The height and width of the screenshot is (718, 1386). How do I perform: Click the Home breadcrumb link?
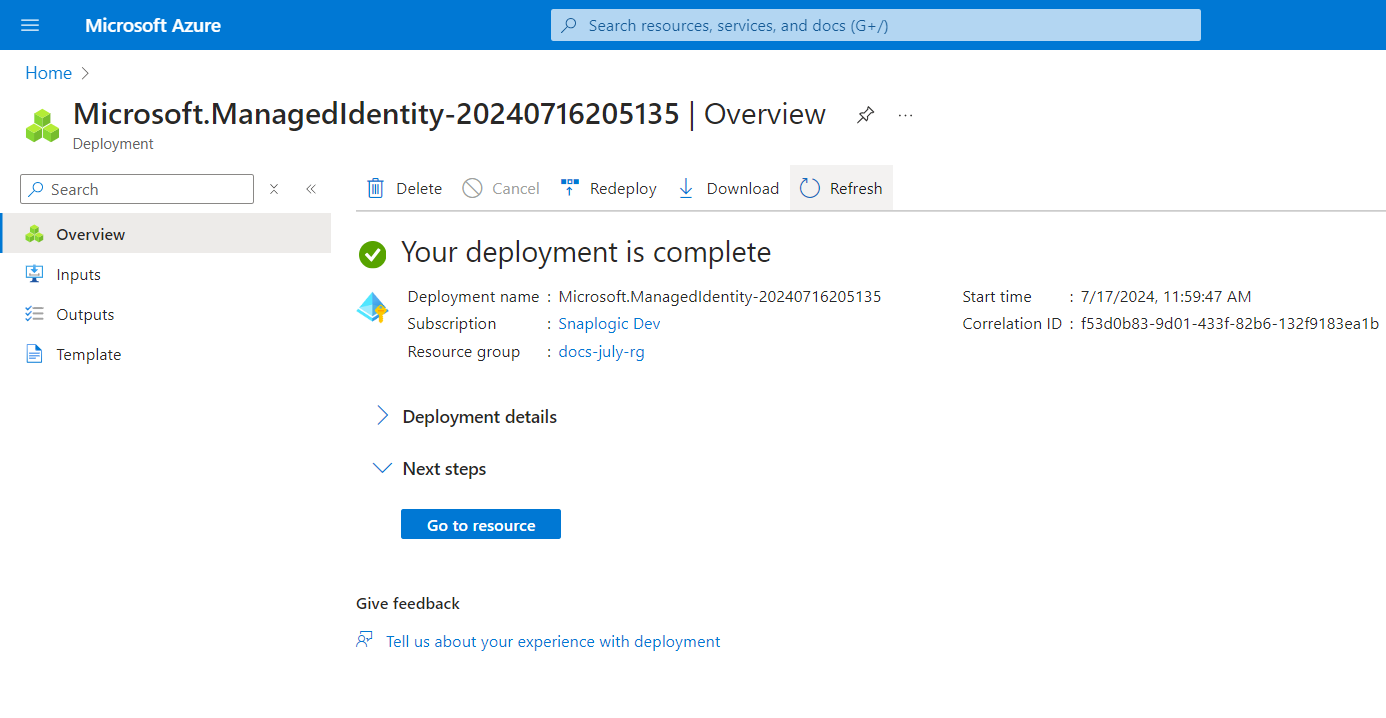[48, 73]
